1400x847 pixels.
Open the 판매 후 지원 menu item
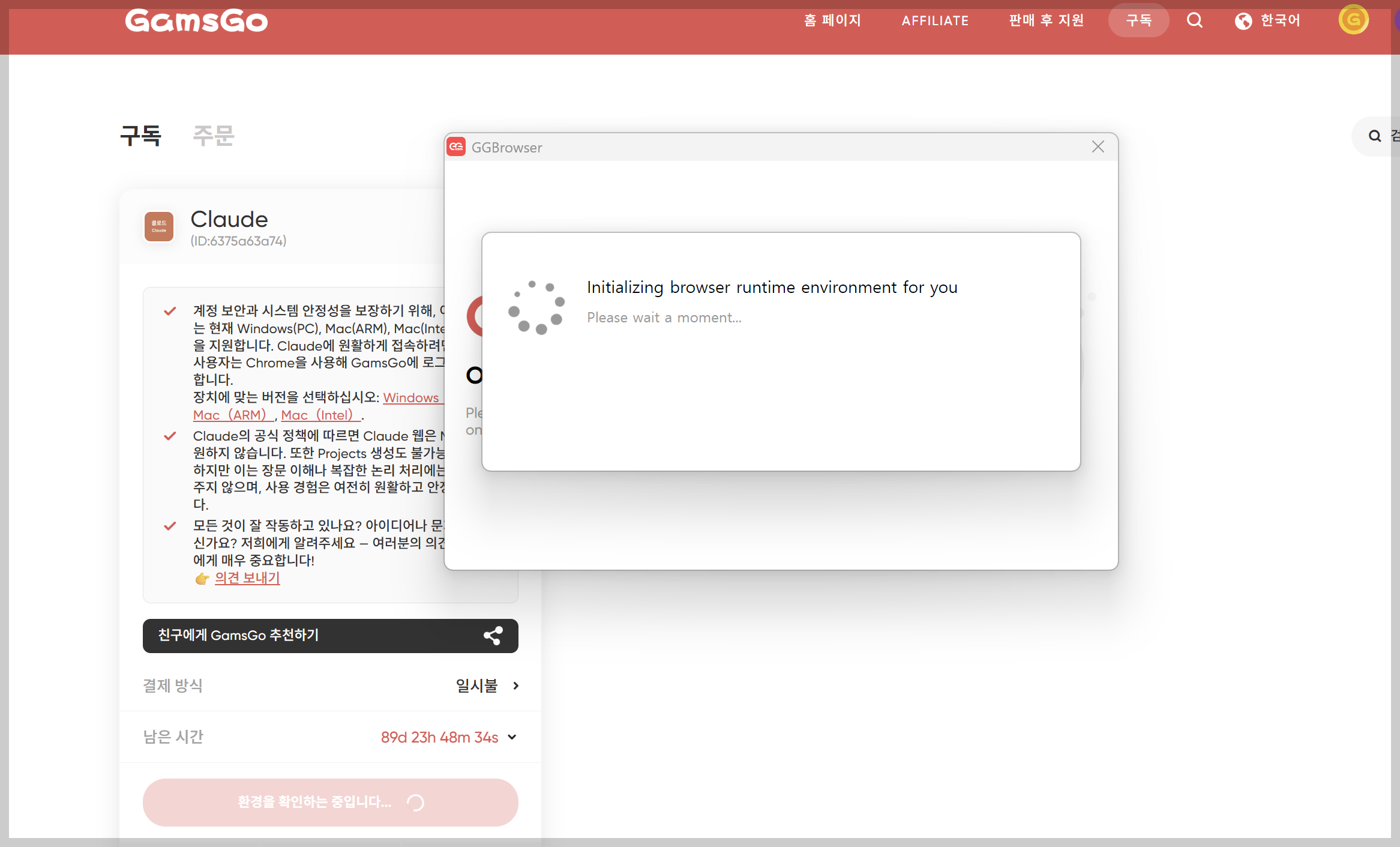1046,21
